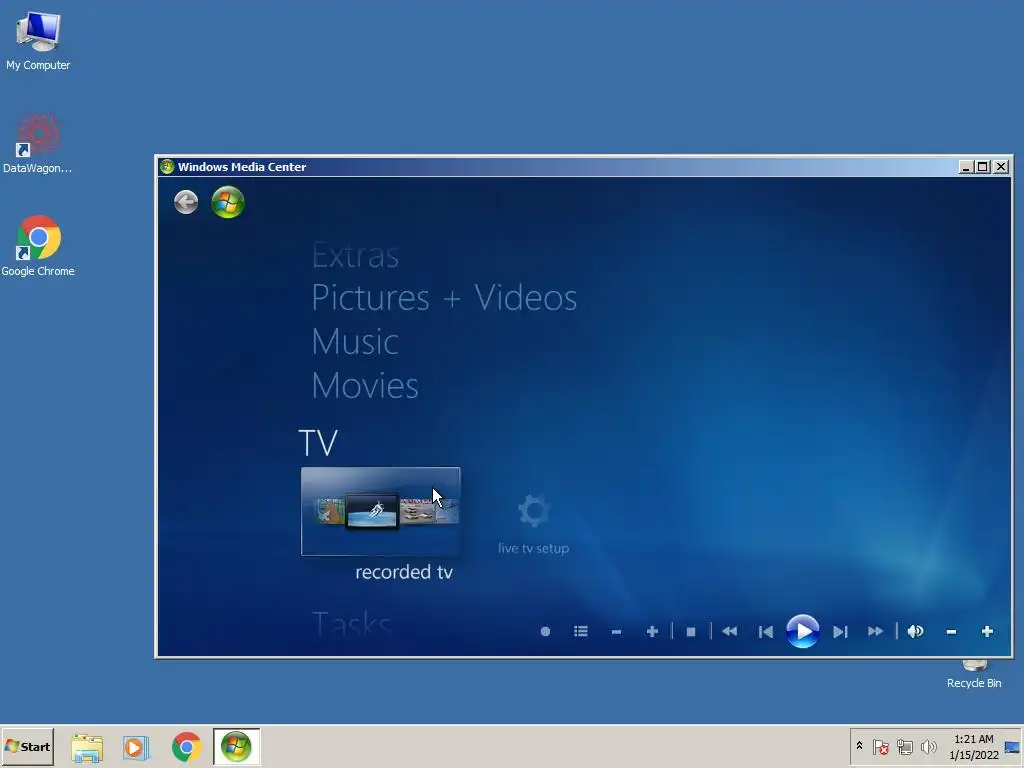This screenshot has height=768, width=1024.
Task: Open the DataWagon desktop shortcut
Action: click(x=38, y=144)
